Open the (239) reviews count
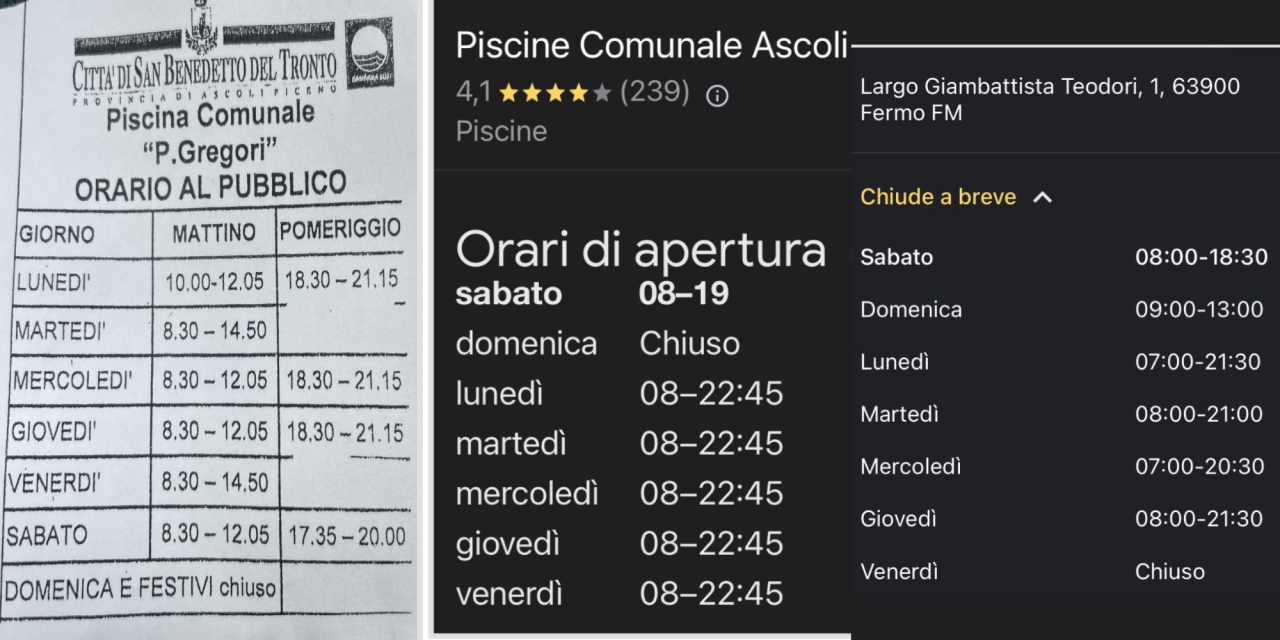The width and height of the screenshot is (1280, 640). (655, 93)
